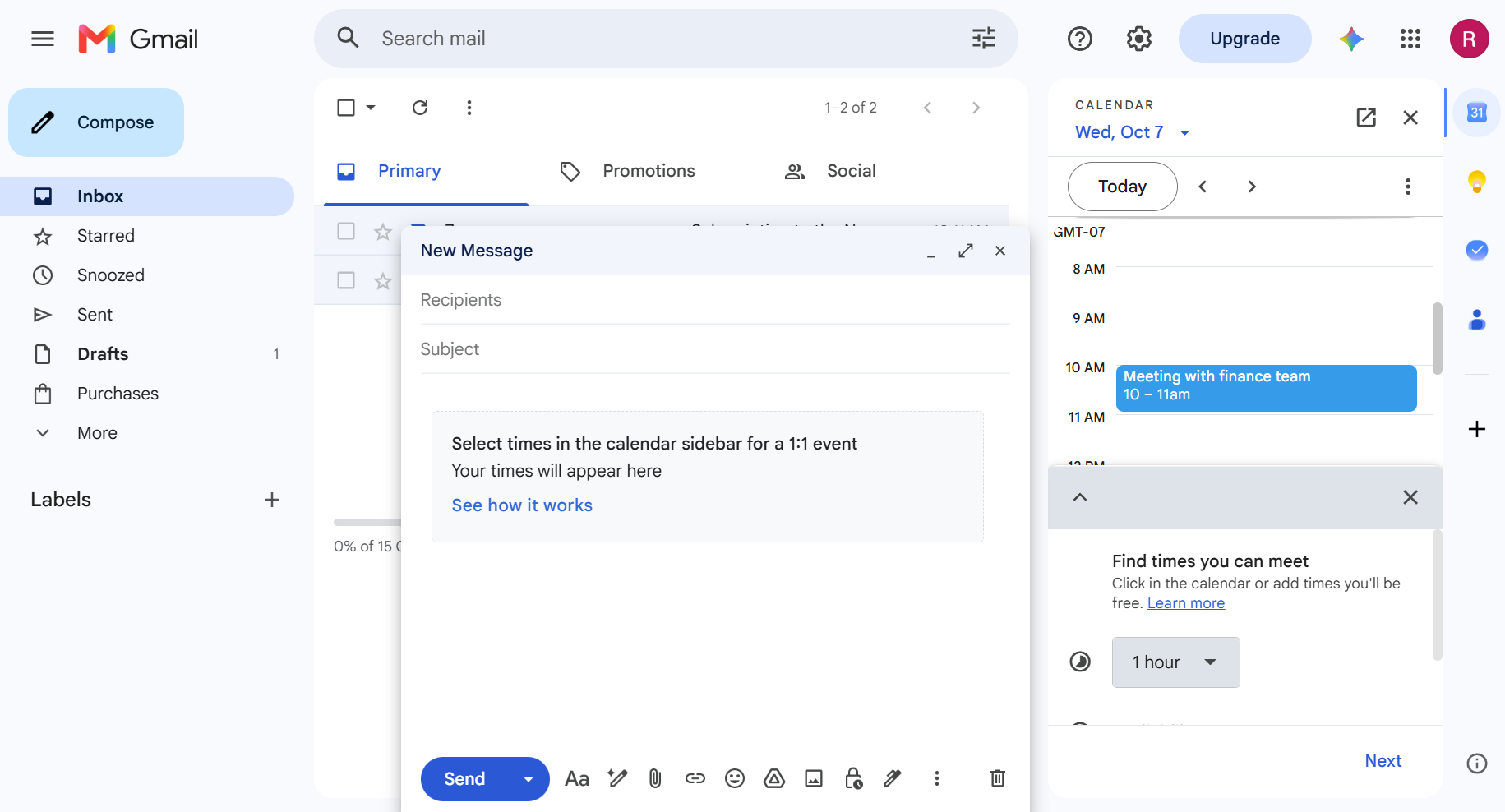Open calendar panel options dots
1505x812 pixels.
1408,187
